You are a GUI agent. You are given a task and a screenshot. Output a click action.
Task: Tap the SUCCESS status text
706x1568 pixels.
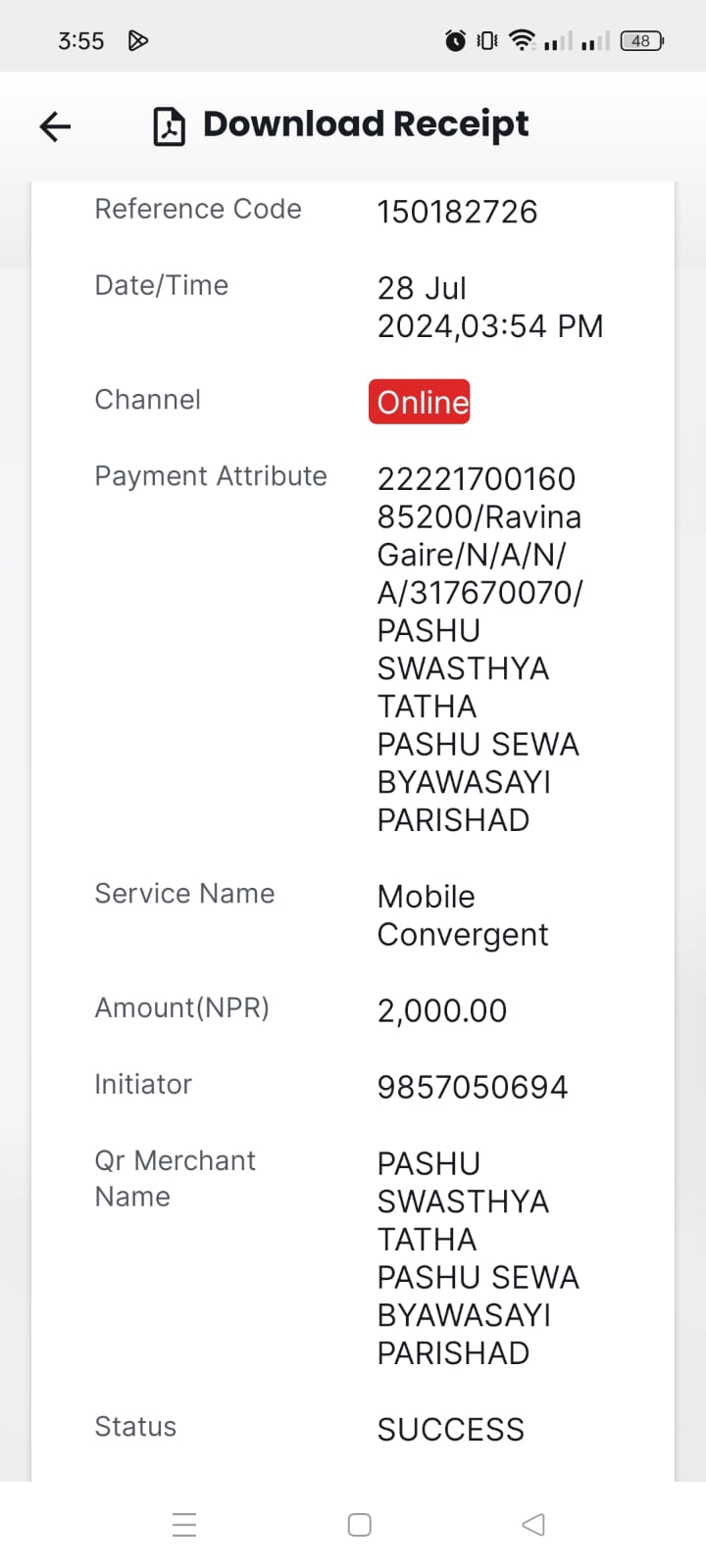coord(451,1430)
